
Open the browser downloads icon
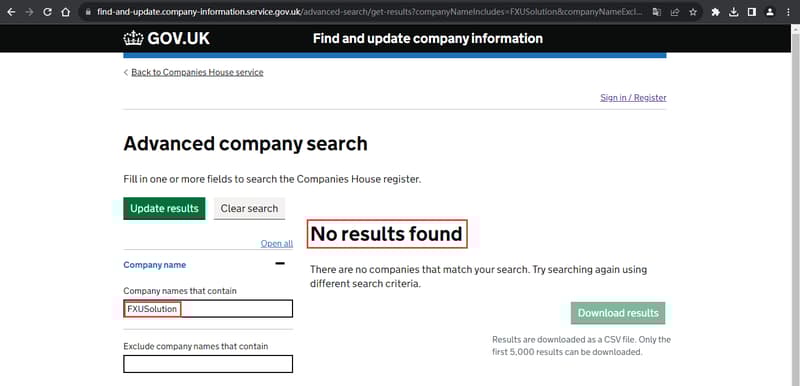(734, 12)
